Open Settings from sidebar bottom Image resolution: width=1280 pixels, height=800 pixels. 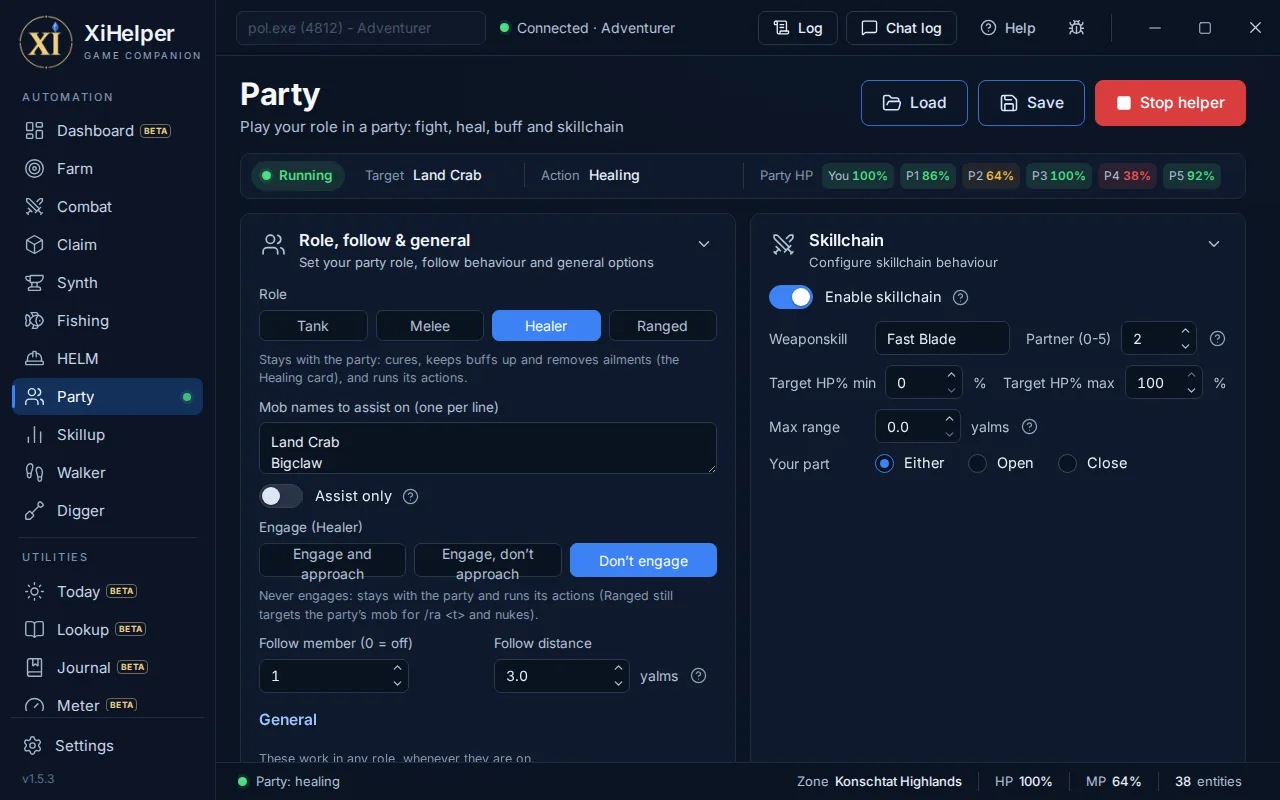click(x=107, y=746)
